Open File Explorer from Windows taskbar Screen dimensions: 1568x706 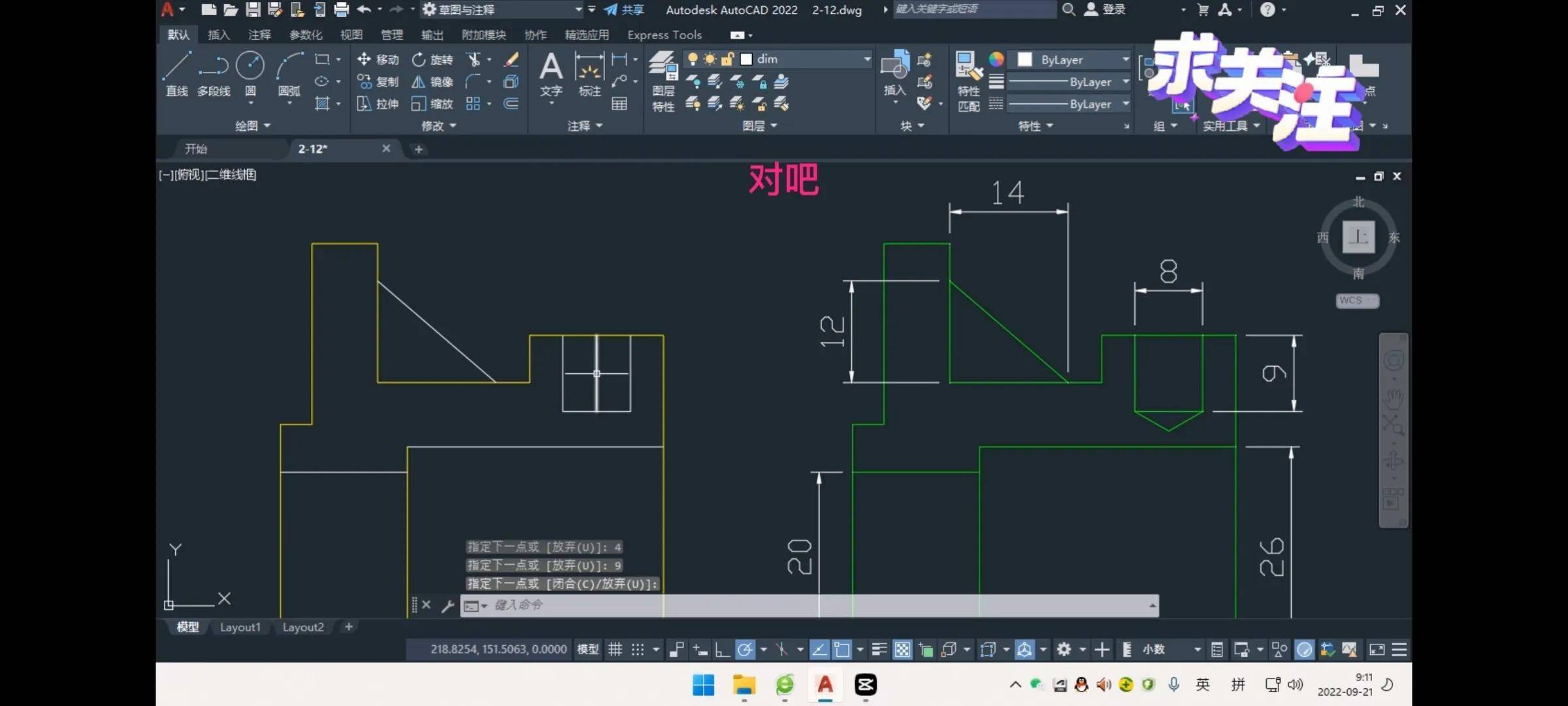point(744,684)
